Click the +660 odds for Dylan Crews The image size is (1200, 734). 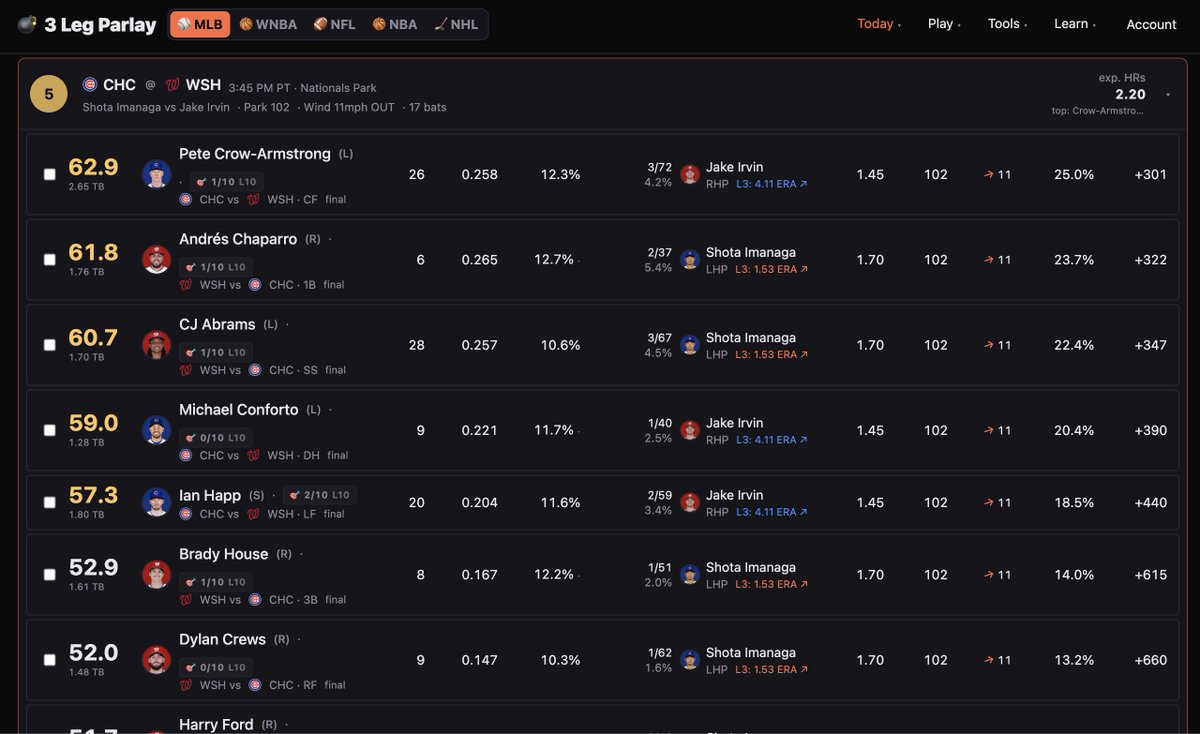(x=1150, y=660)
